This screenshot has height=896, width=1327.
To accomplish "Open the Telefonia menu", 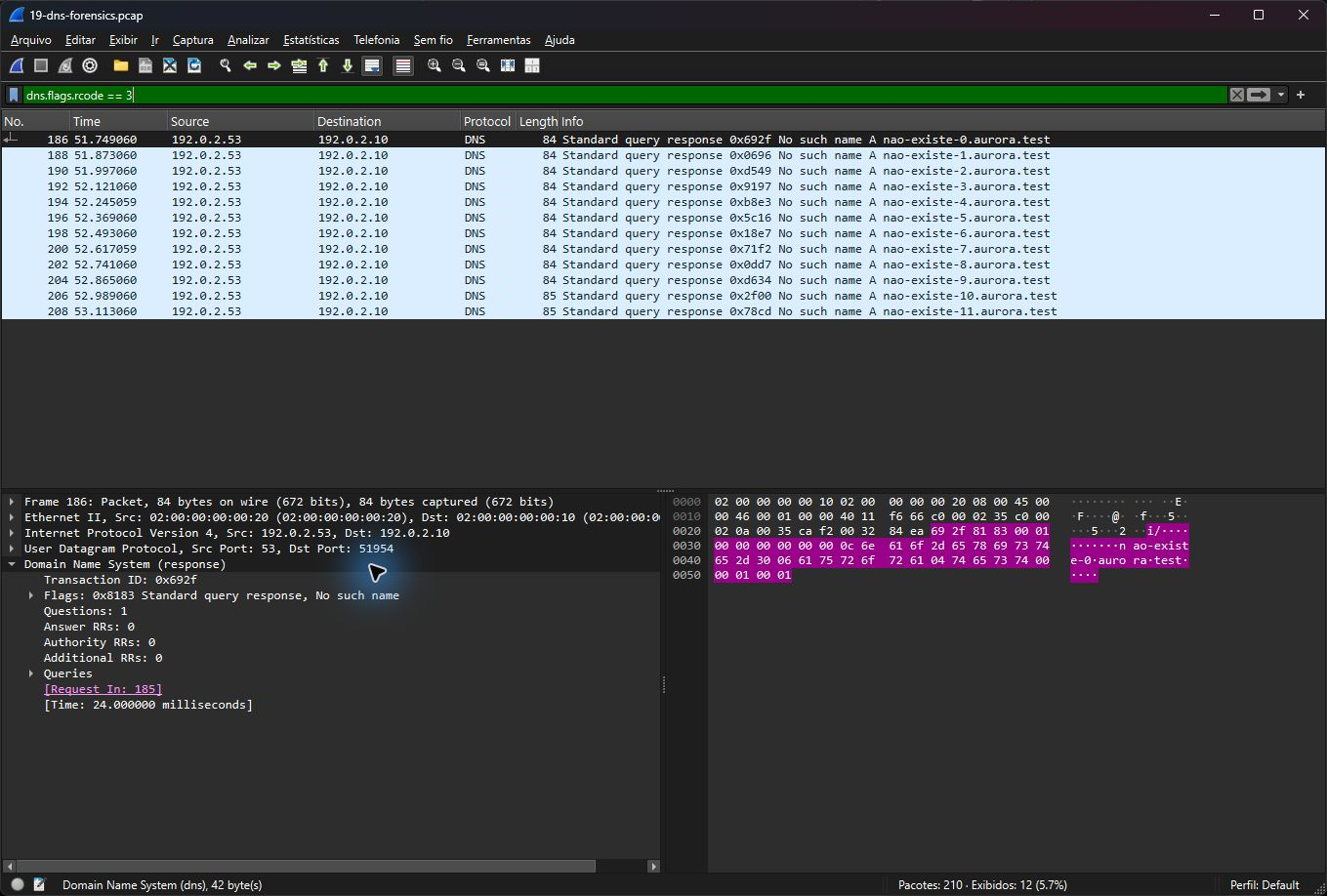I will [376, 40].
